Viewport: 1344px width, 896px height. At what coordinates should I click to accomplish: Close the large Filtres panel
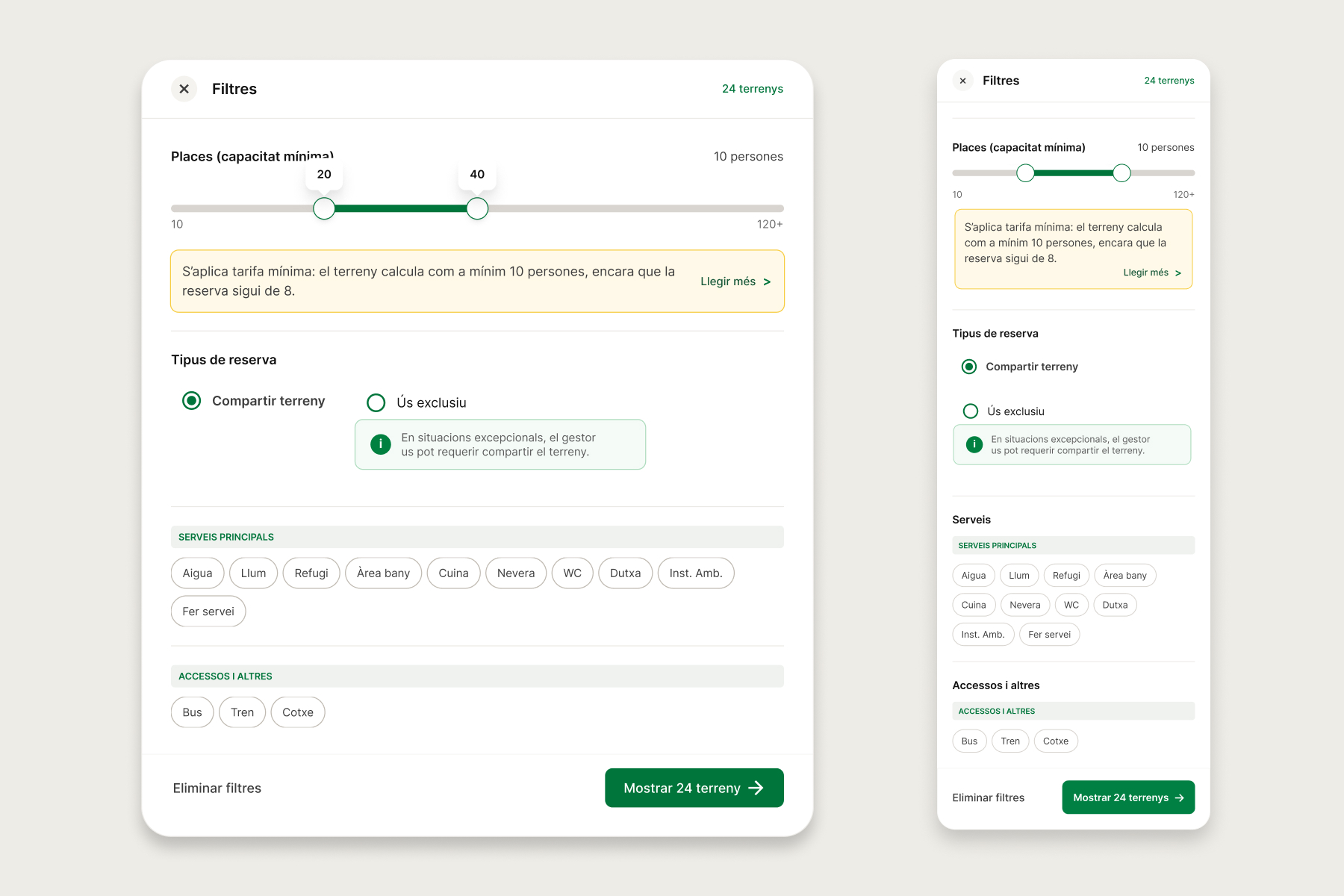[184, 89]
